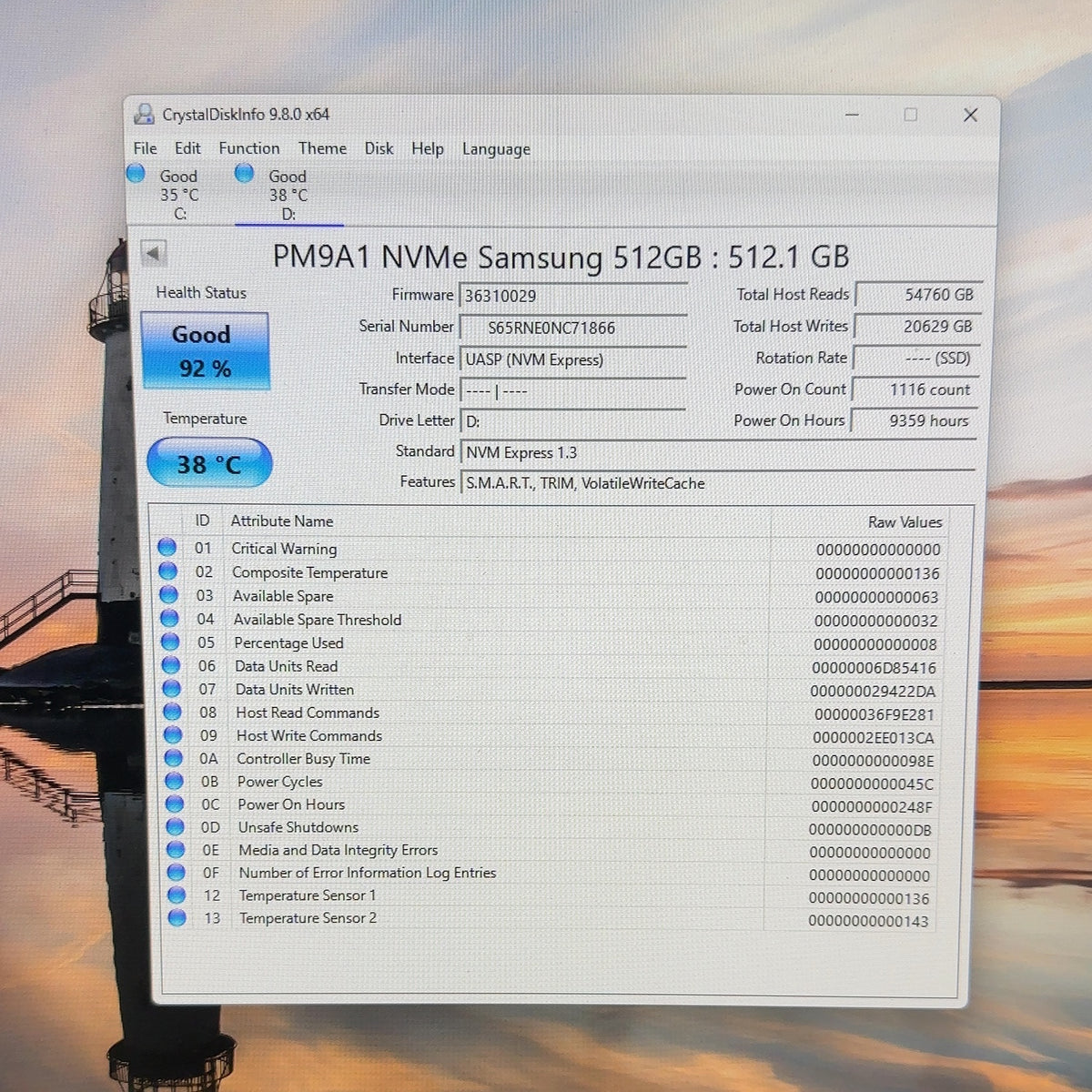Click raw value 0000000000098E
This screenshot has width=1092, height=1092.
[873, 761]
